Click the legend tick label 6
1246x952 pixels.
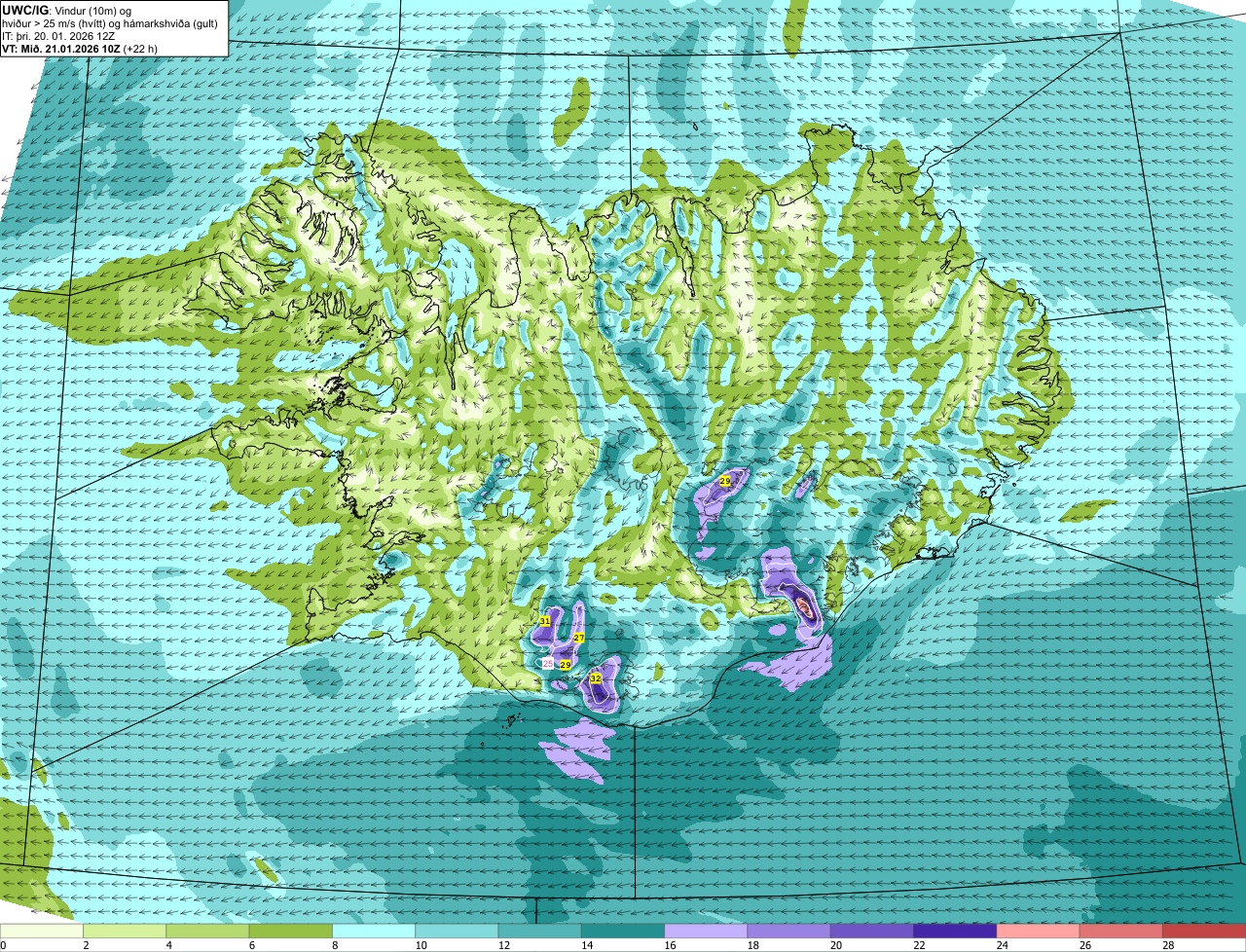[252, 945]
